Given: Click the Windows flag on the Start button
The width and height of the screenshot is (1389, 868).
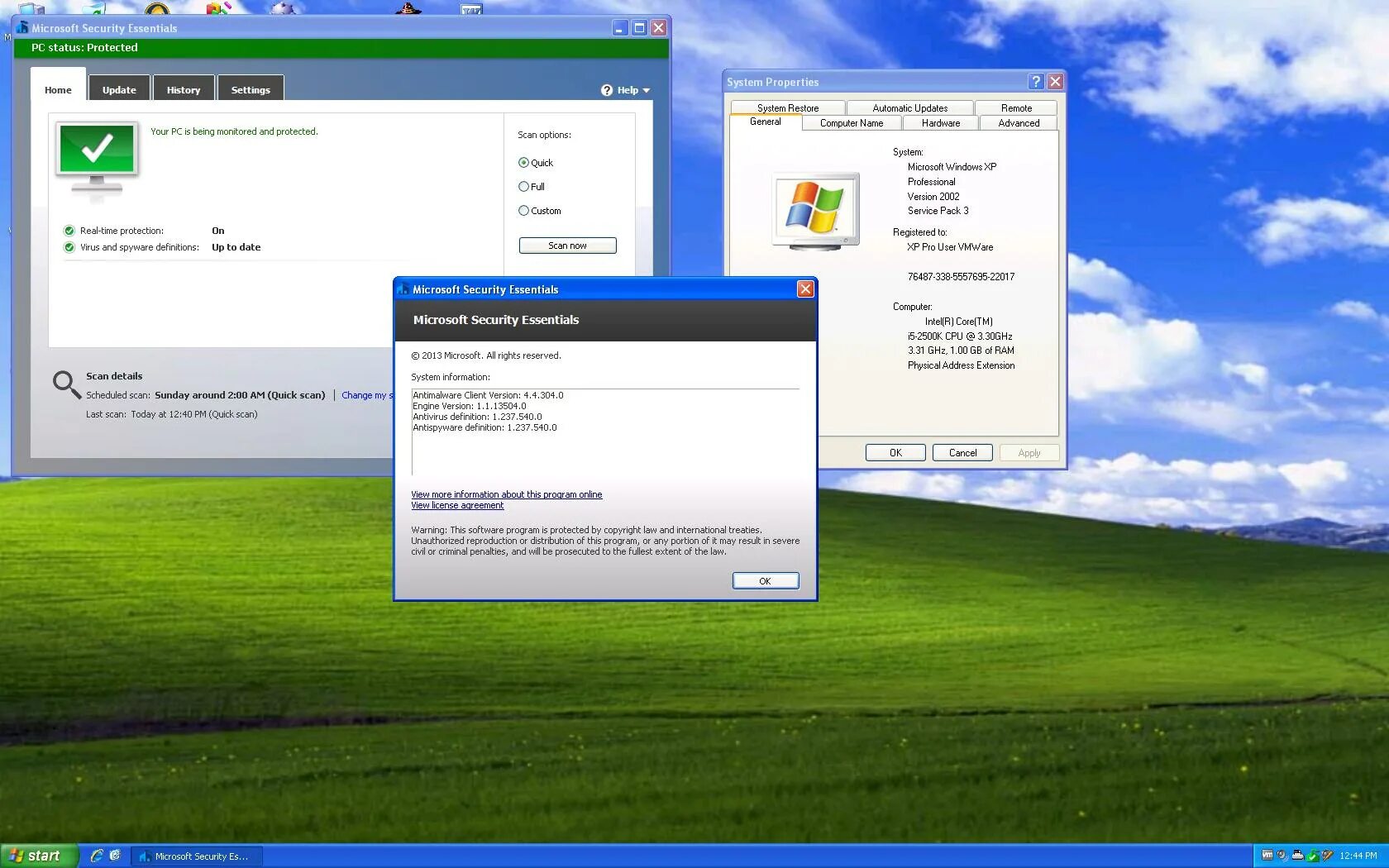Looking at the screenshot, I should pyautogui.click(x=16, y=856).
